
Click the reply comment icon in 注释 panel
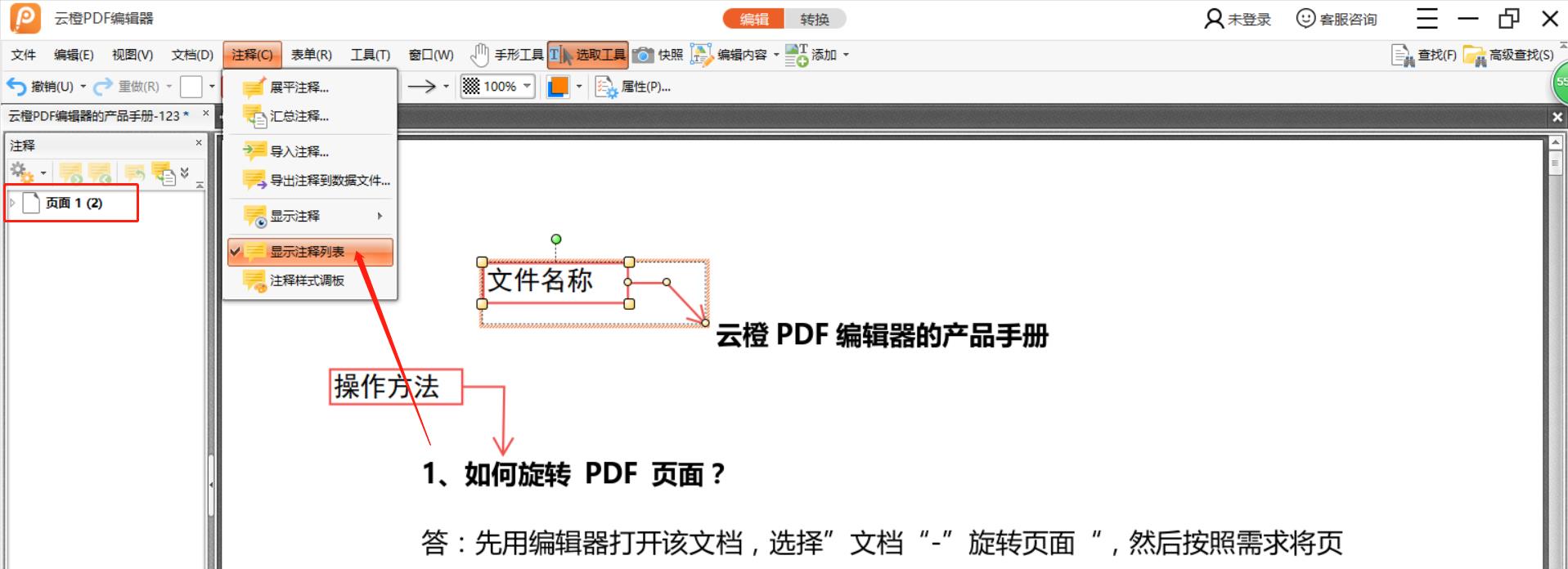[135, 172]
